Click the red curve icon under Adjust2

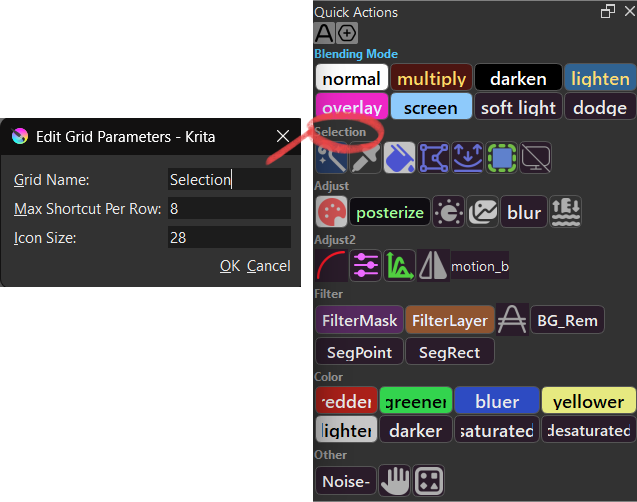pyautogui.click(x=332, y=266)
